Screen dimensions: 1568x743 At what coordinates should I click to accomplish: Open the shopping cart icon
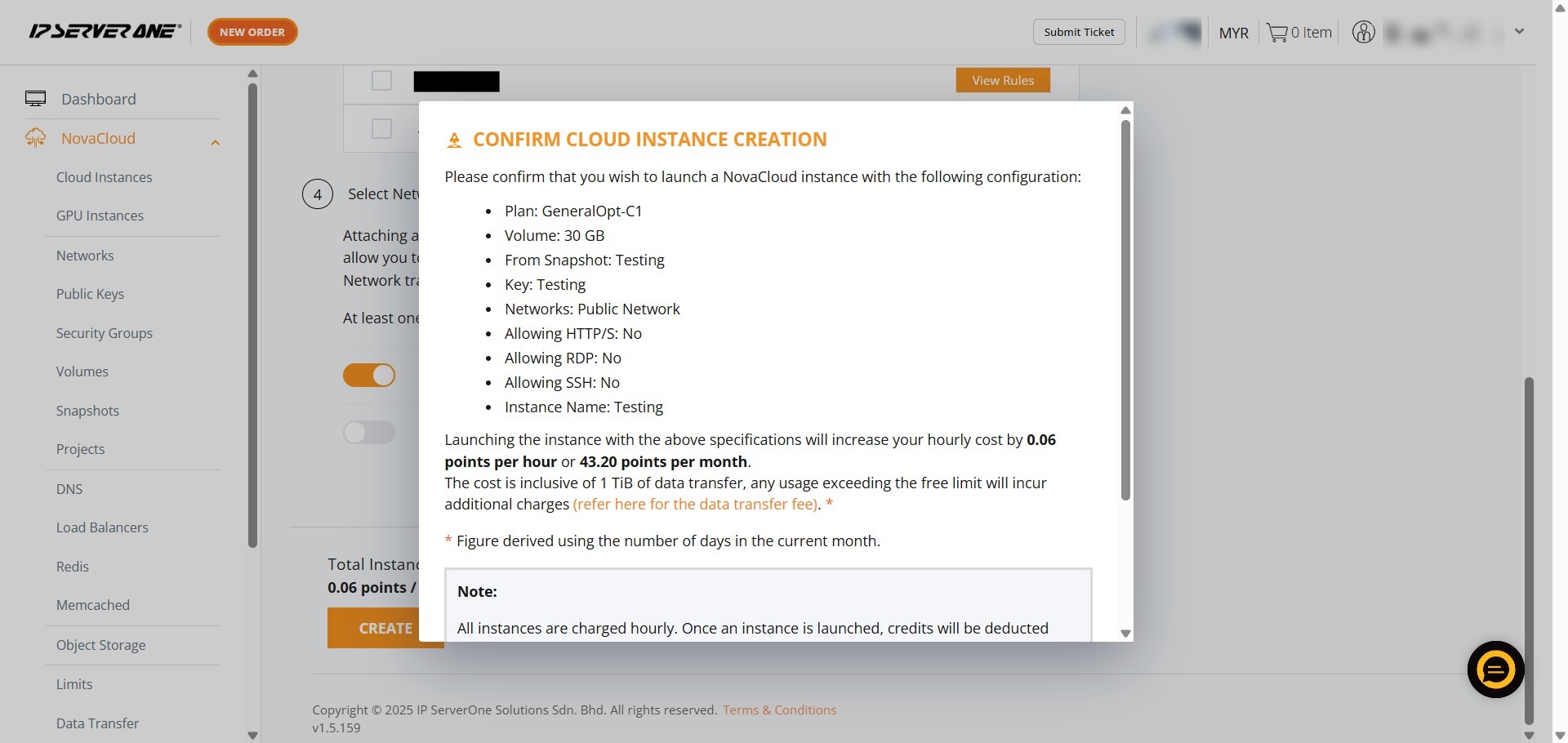[x=1276, y=33]
